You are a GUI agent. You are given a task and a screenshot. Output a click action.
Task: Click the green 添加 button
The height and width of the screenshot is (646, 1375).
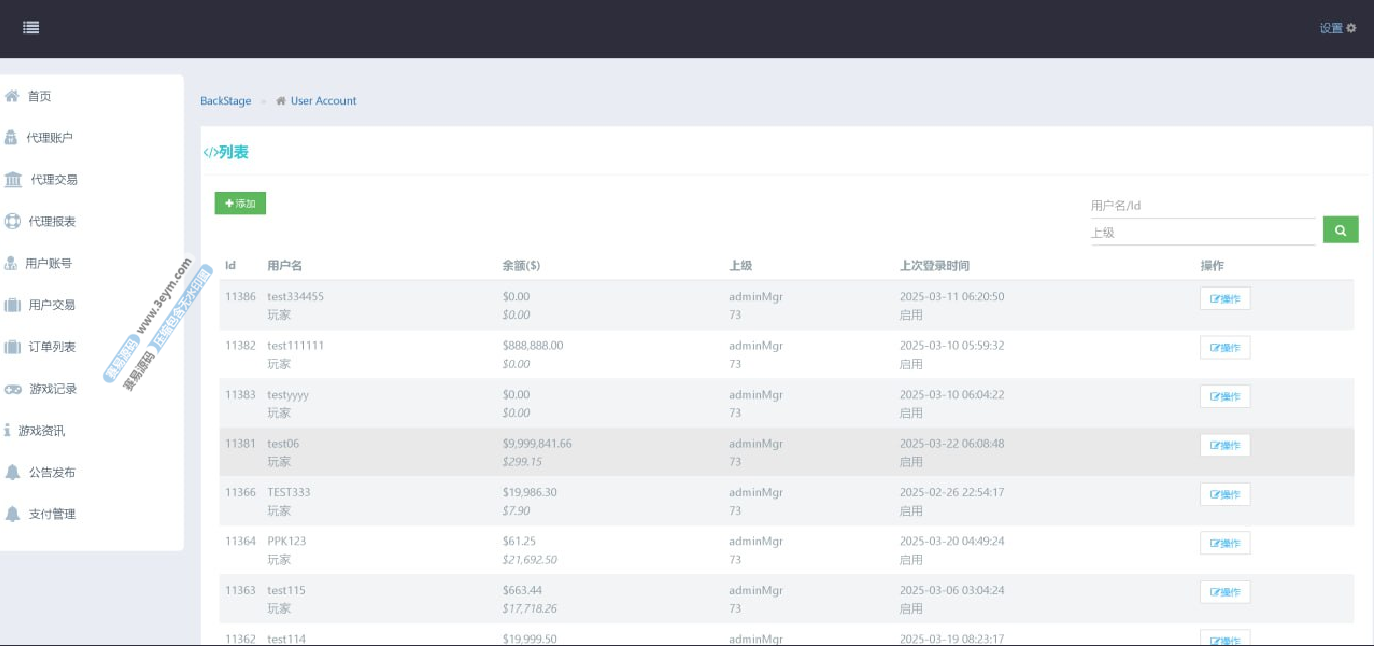point(240,203)
